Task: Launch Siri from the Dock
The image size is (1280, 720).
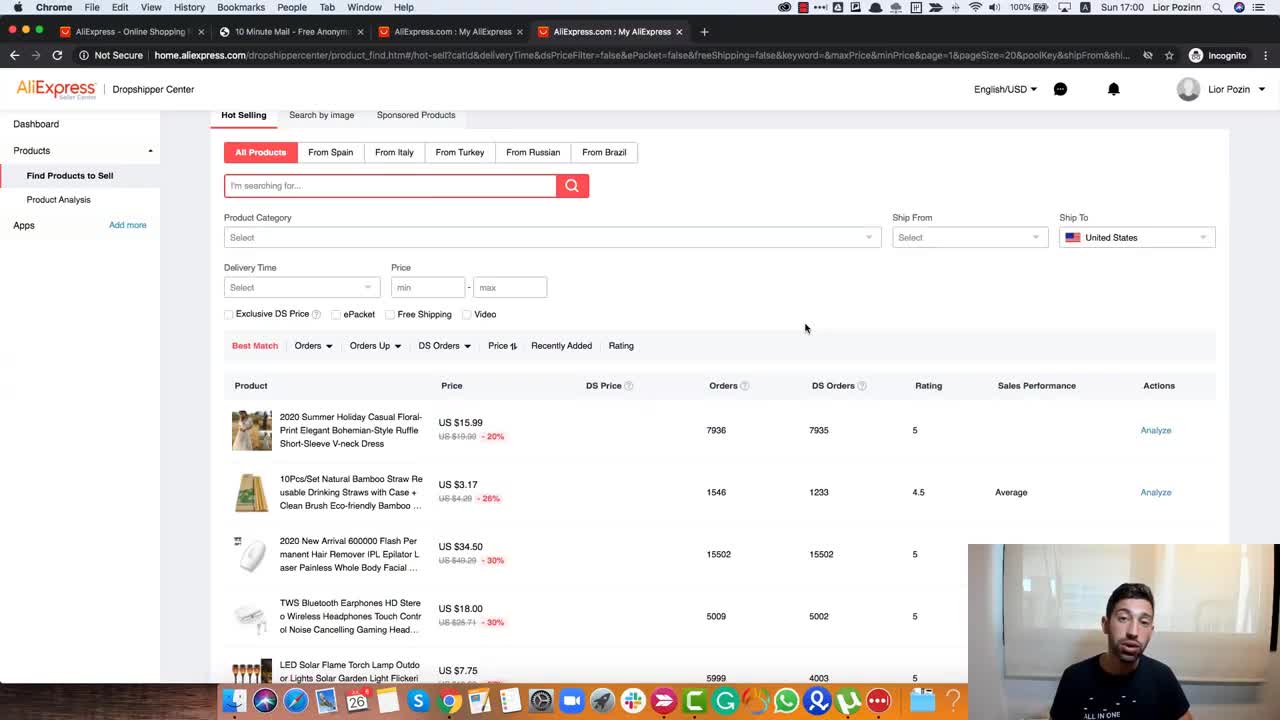Action: coord(265,701)
